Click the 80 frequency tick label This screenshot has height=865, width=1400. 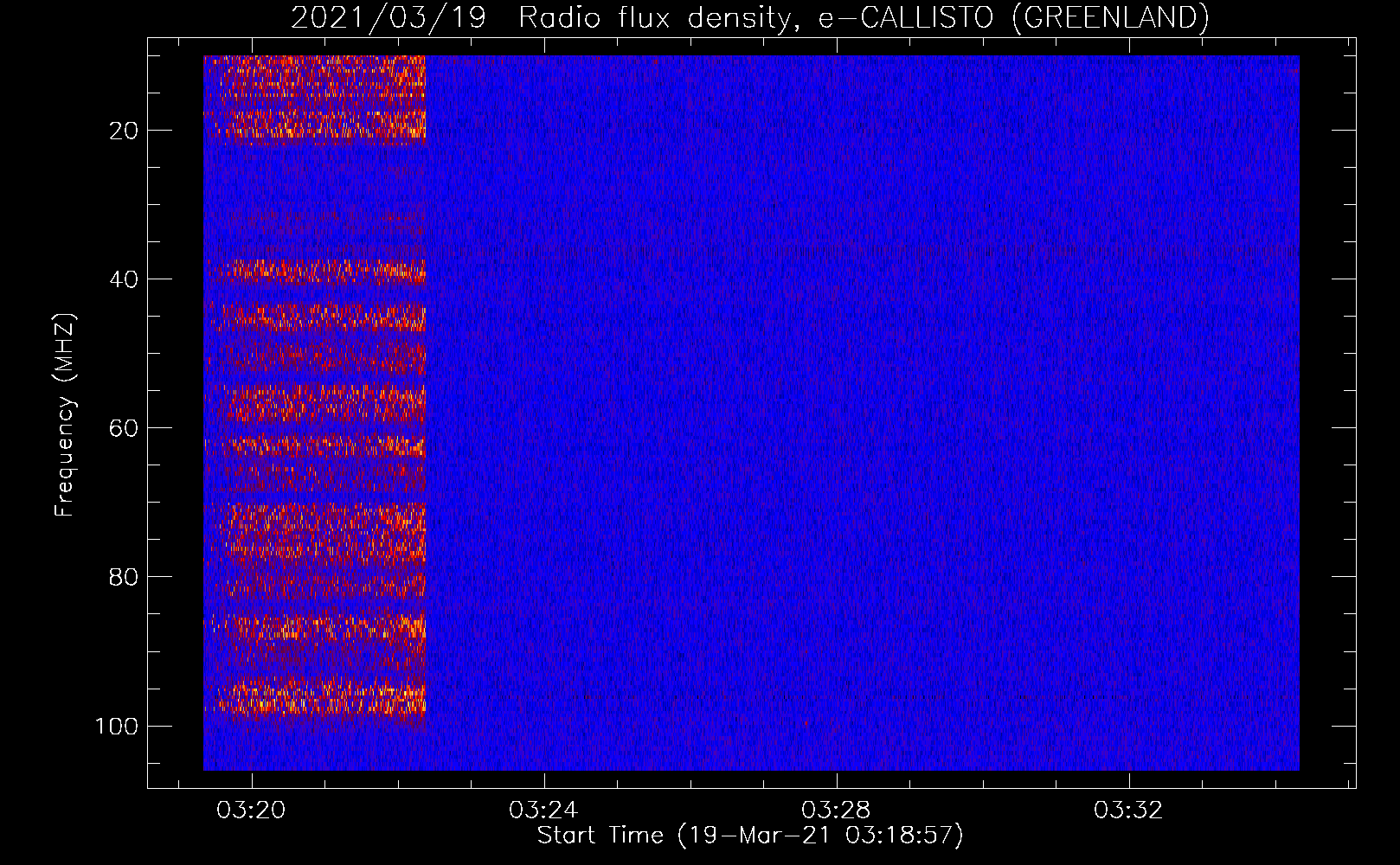click(x=125, y=577)
